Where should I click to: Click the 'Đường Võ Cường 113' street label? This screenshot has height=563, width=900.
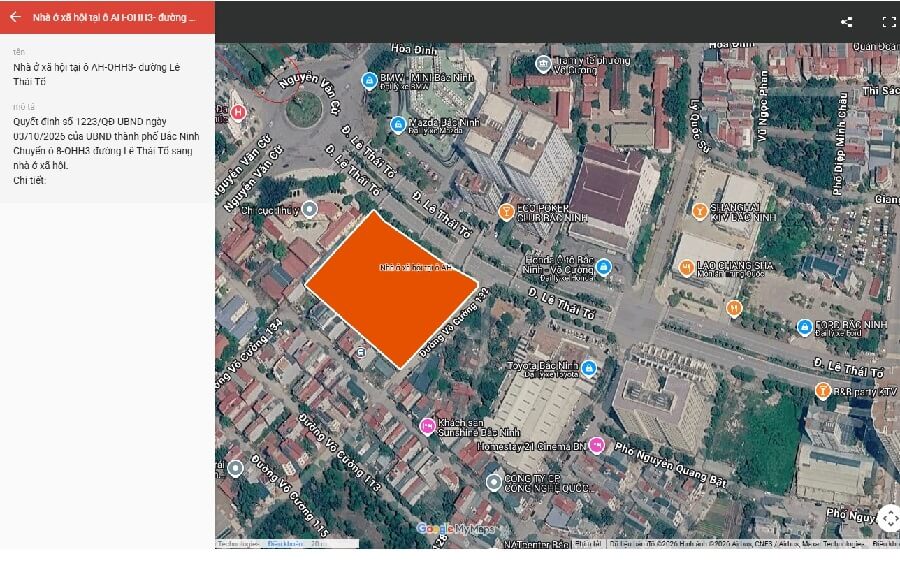click(339, 454)
